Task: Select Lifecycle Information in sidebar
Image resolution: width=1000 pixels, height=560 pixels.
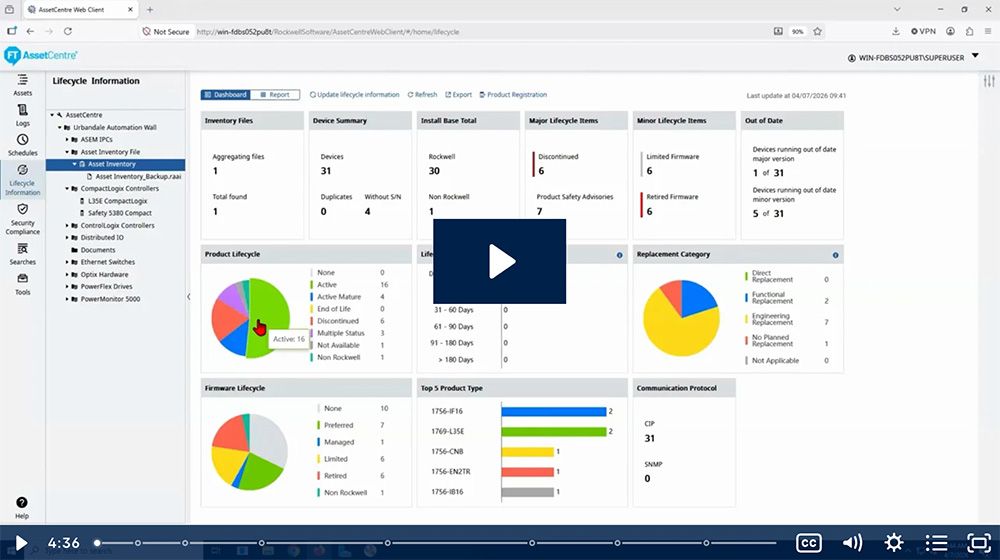Action: tap(22, 179)
